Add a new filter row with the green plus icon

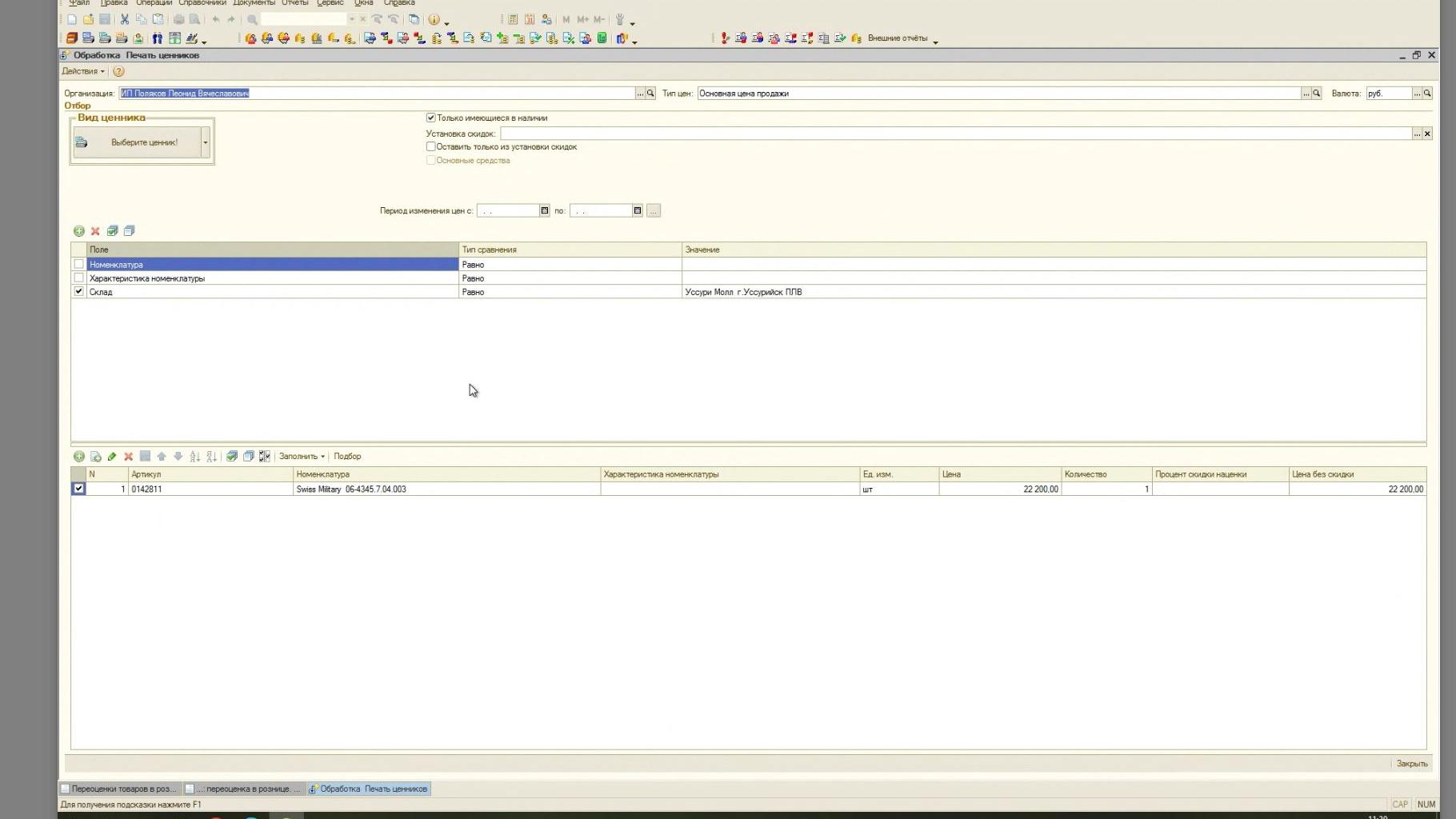[x=78, y=231]
